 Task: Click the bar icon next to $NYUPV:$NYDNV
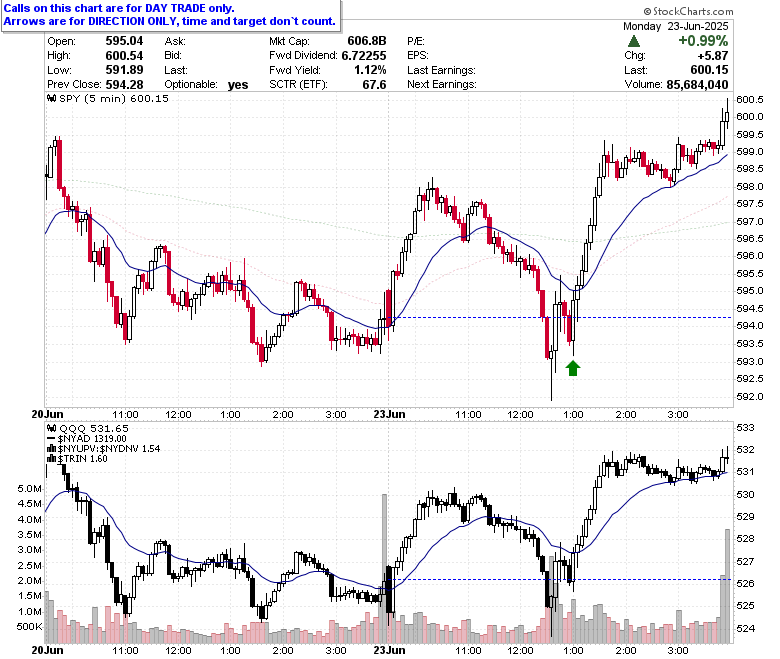pos(51,449)
